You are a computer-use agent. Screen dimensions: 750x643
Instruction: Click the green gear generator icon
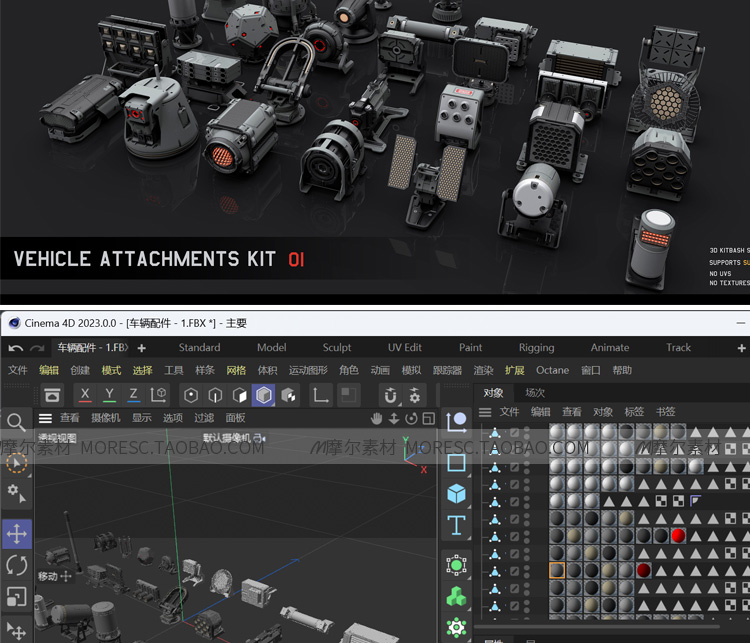(x=456, y=626)
